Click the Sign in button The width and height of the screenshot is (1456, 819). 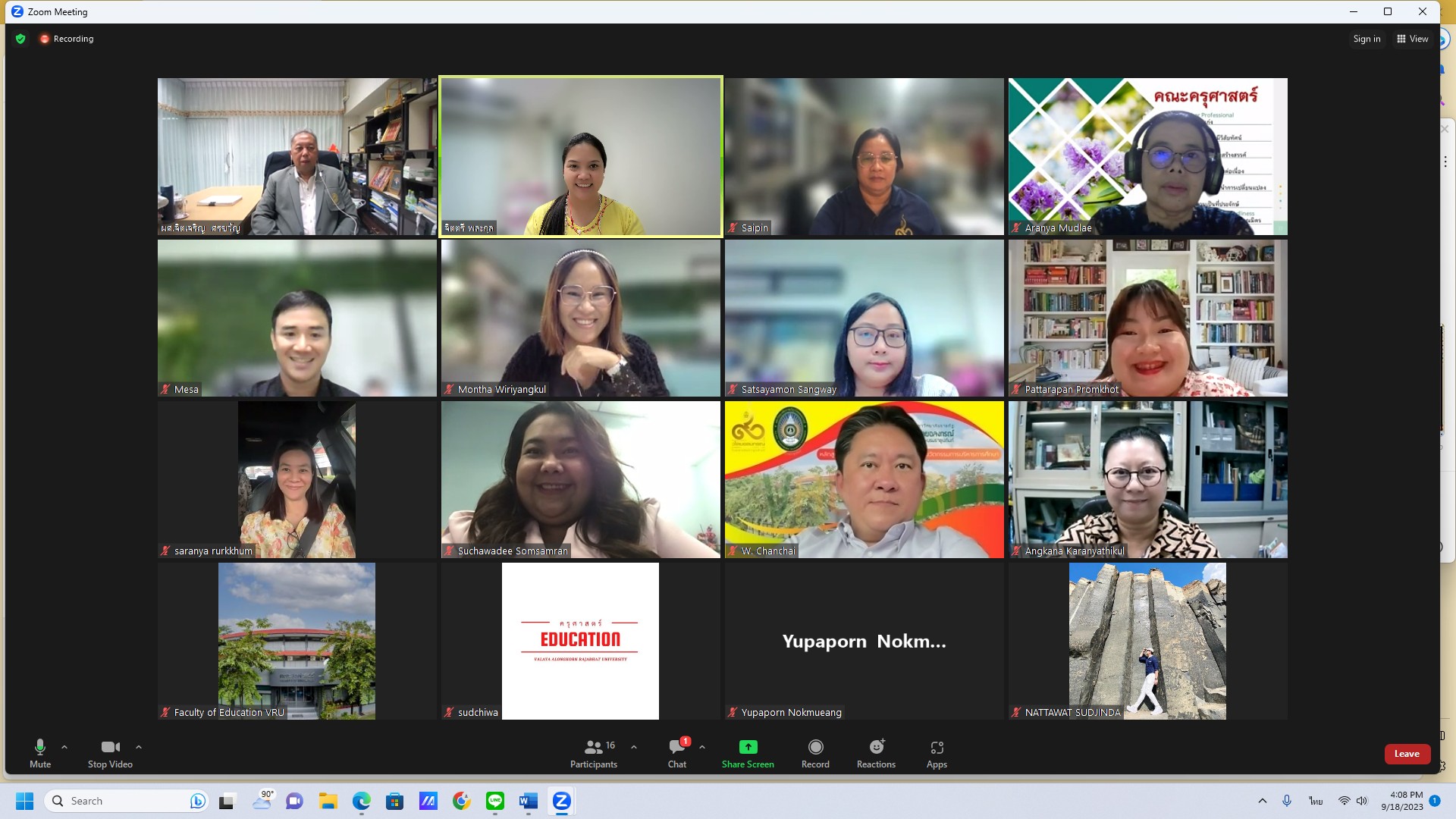(x=1367, y=39)
